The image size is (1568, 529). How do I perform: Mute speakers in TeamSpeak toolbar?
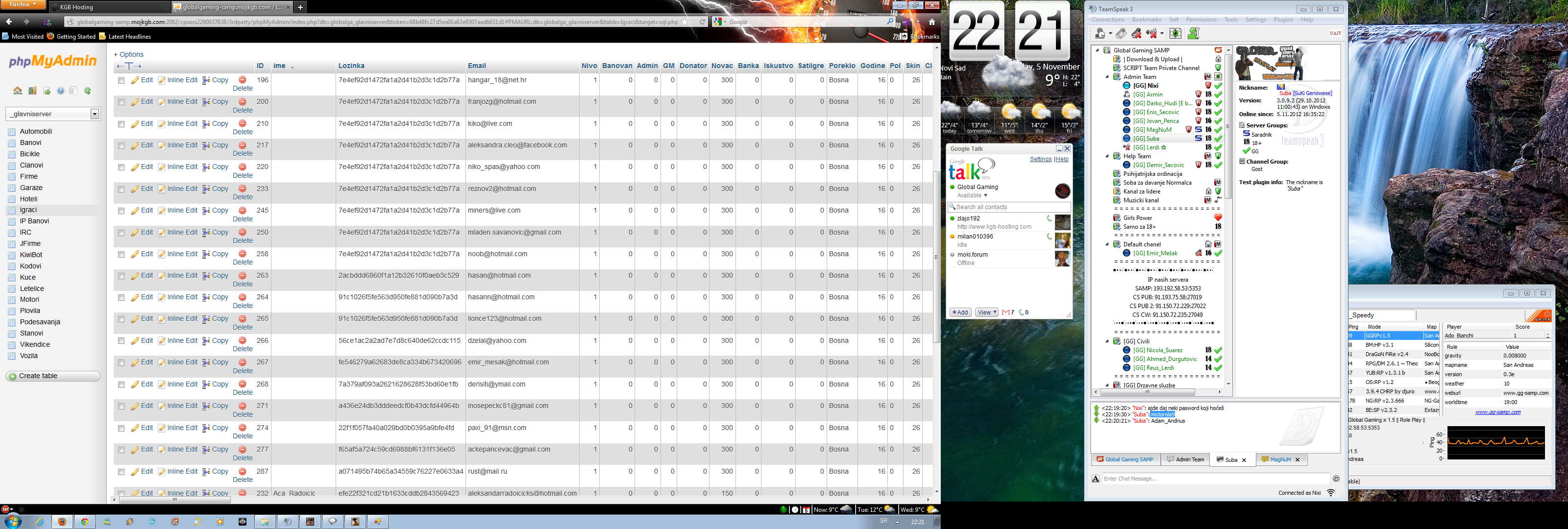1152,34
